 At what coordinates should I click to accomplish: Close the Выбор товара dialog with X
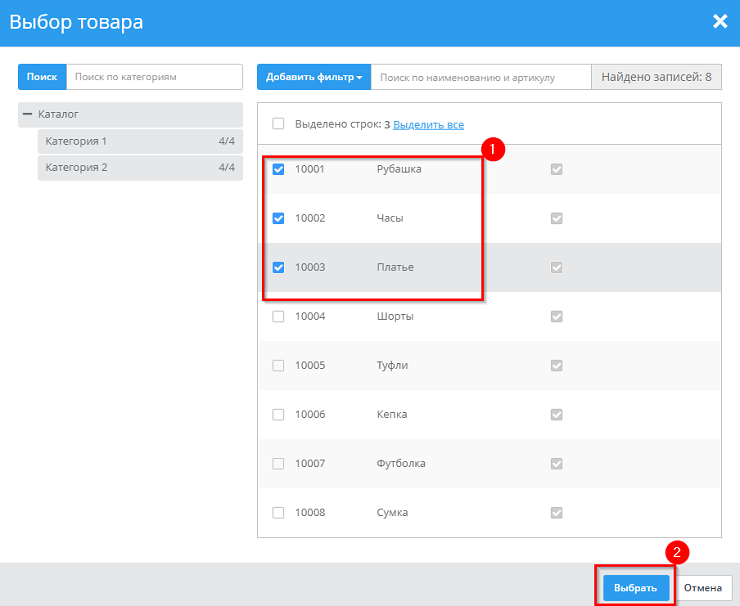click(x=719, y=22)
